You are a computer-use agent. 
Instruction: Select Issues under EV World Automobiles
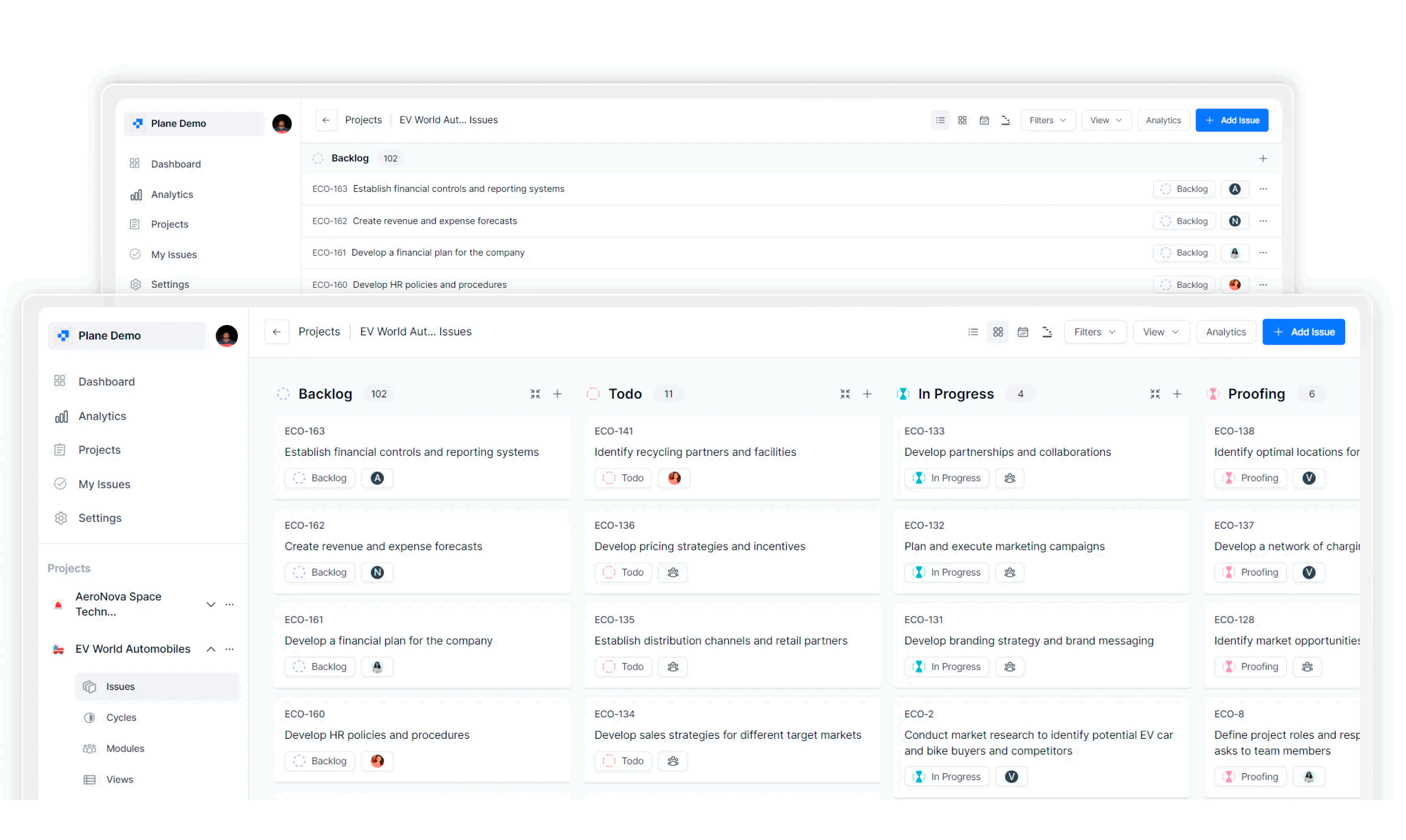tap(120, 686)
